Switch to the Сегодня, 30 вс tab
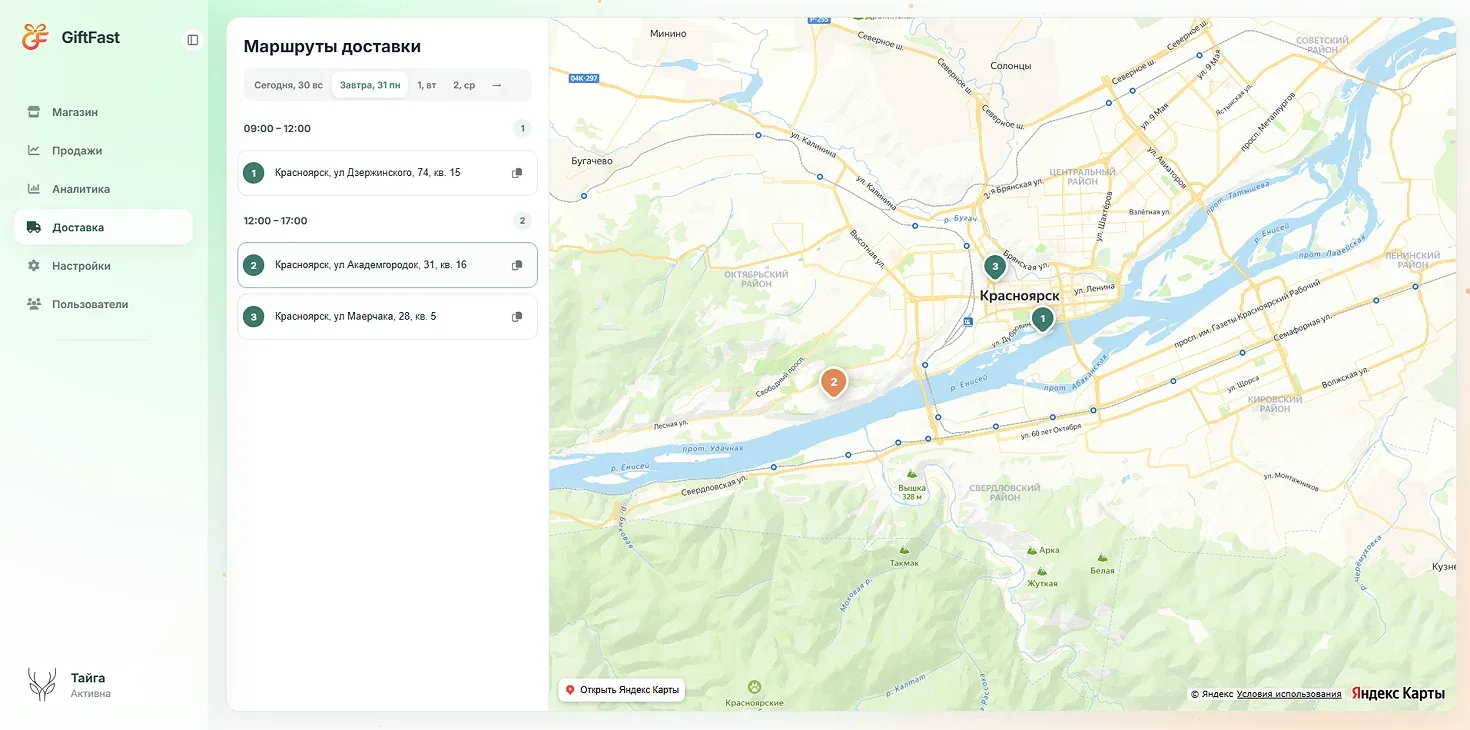 pyautogui.click(x=288, y=85)
